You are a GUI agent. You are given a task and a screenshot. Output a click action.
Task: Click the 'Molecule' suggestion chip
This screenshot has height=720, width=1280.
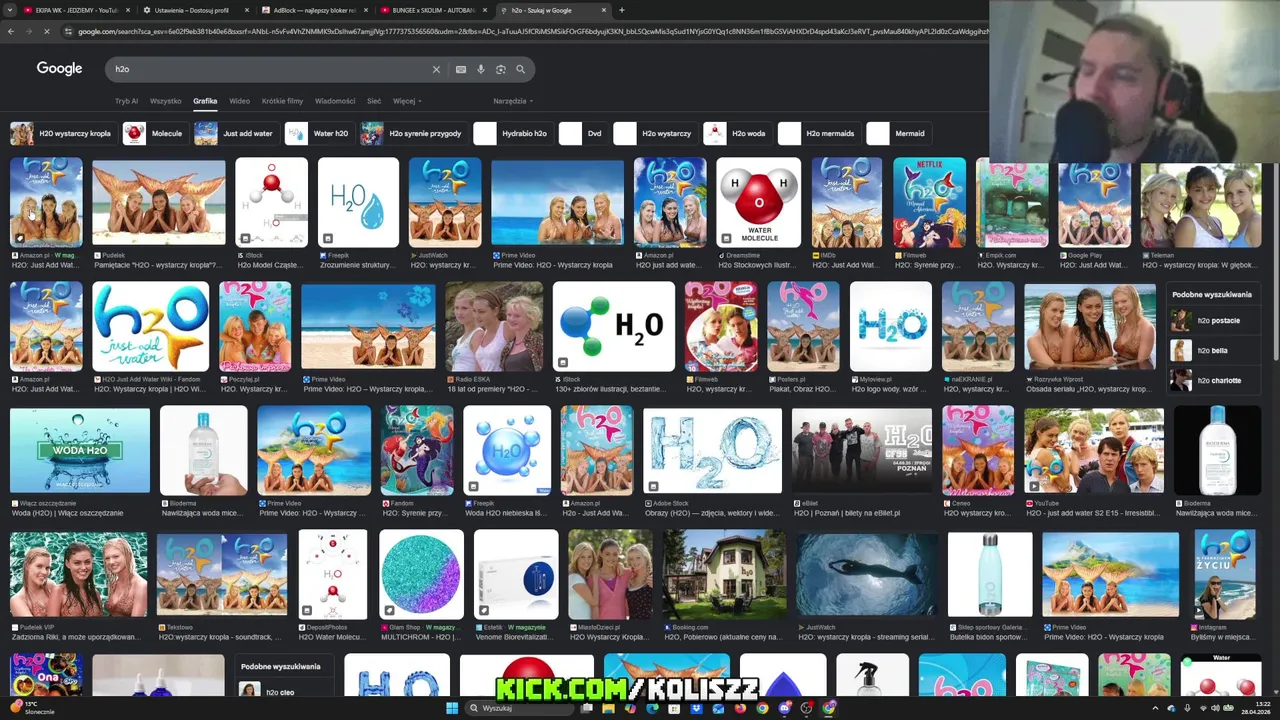pyautogui.click(x=154, y=133)
